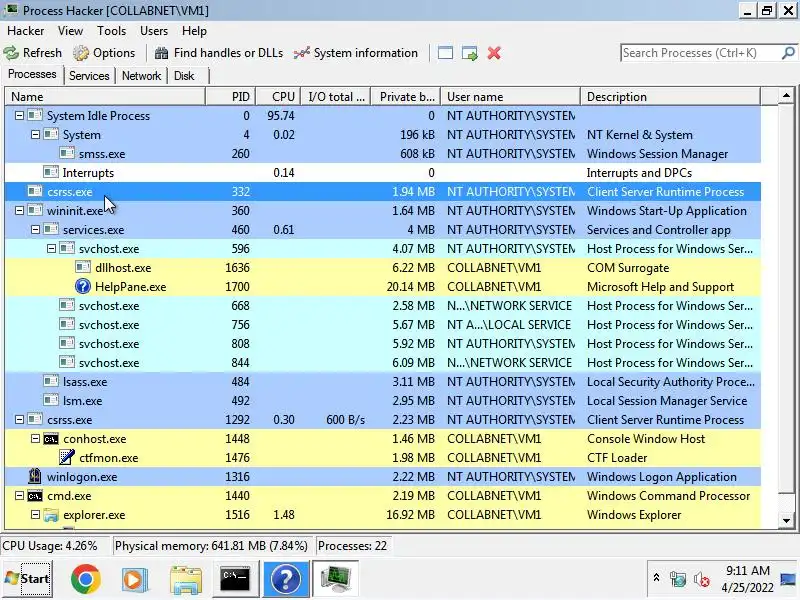Collapse the cmd.exe tree node
The height and width of the screenshot is (600, 800).
[19, 496]
